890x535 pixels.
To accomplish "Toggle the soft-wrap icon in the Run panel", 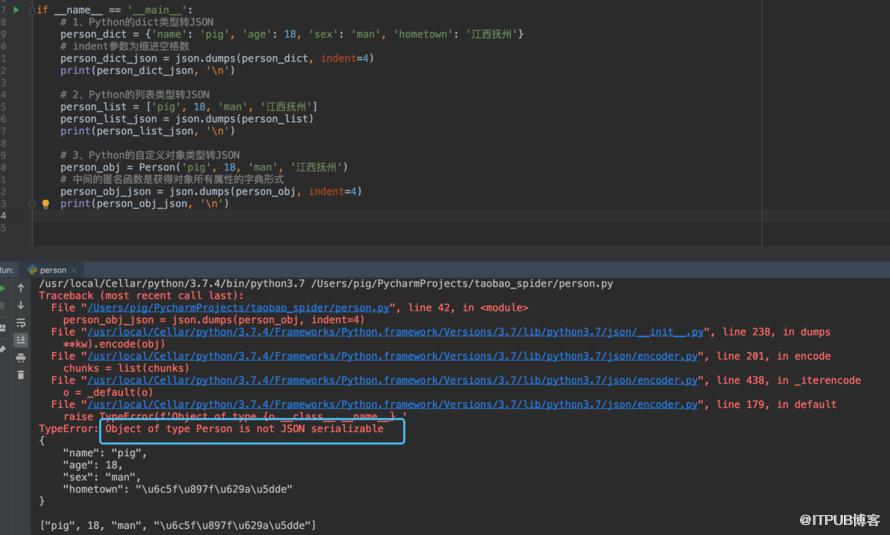I will [20, 323].
